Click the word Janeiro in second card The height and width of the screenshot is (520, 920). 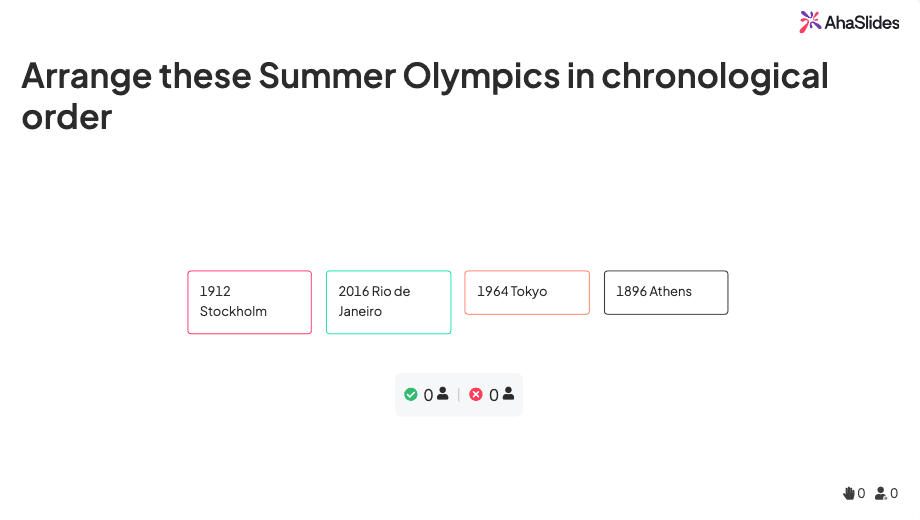360,311
